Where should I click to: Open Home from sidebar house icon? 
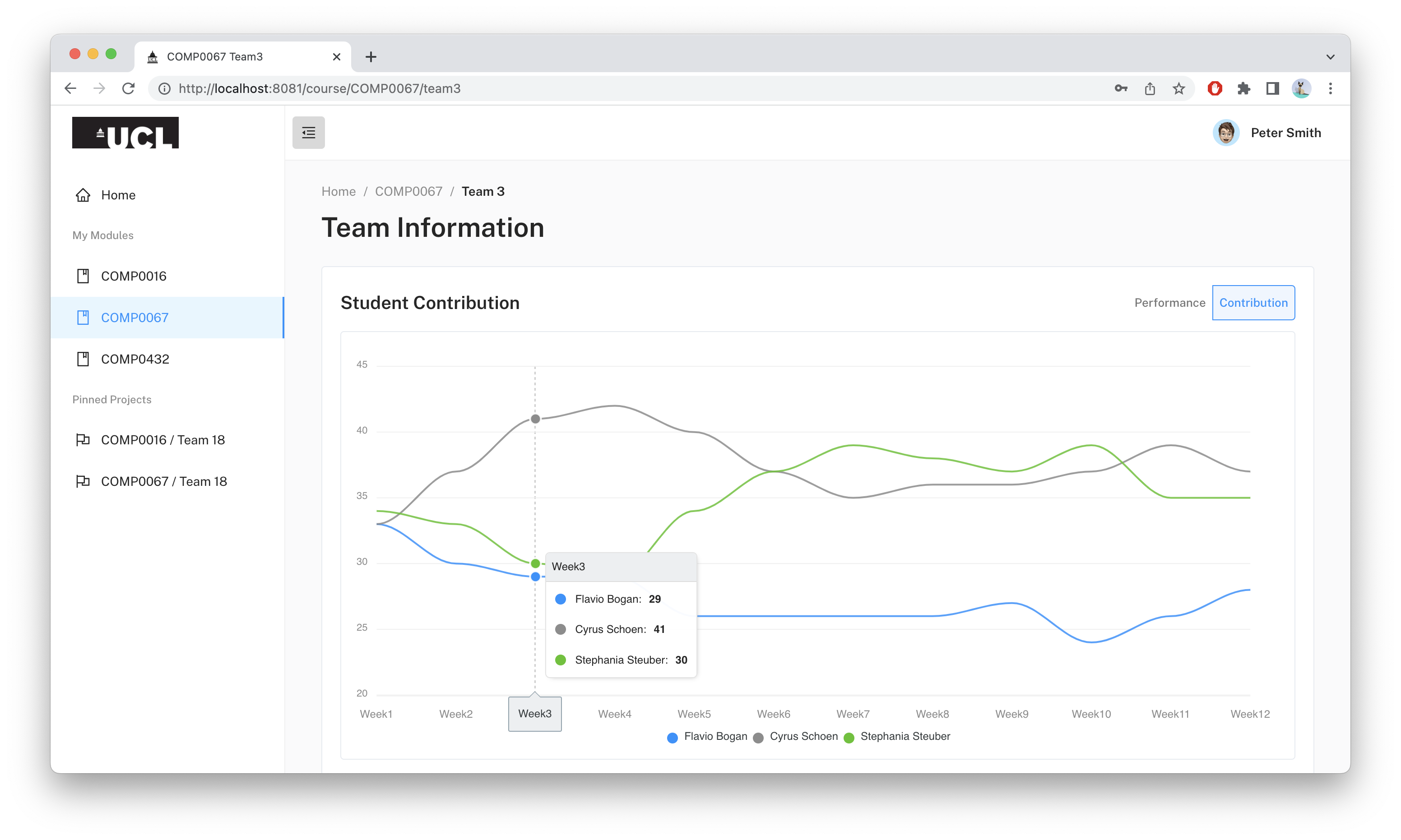(x=83, y=195)
